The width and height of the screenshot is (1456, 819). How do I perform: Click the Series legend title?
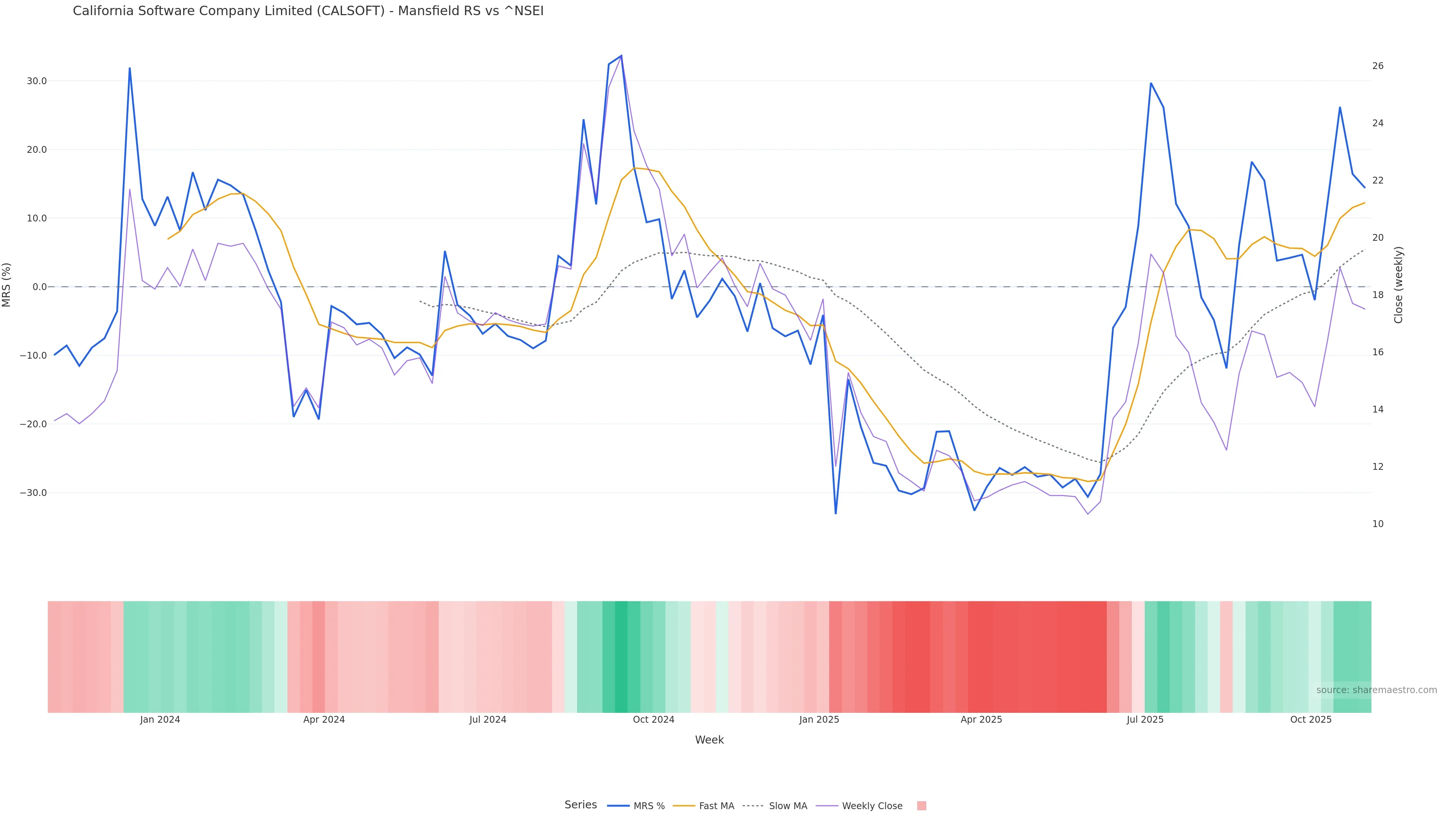[x=581, y=805]
